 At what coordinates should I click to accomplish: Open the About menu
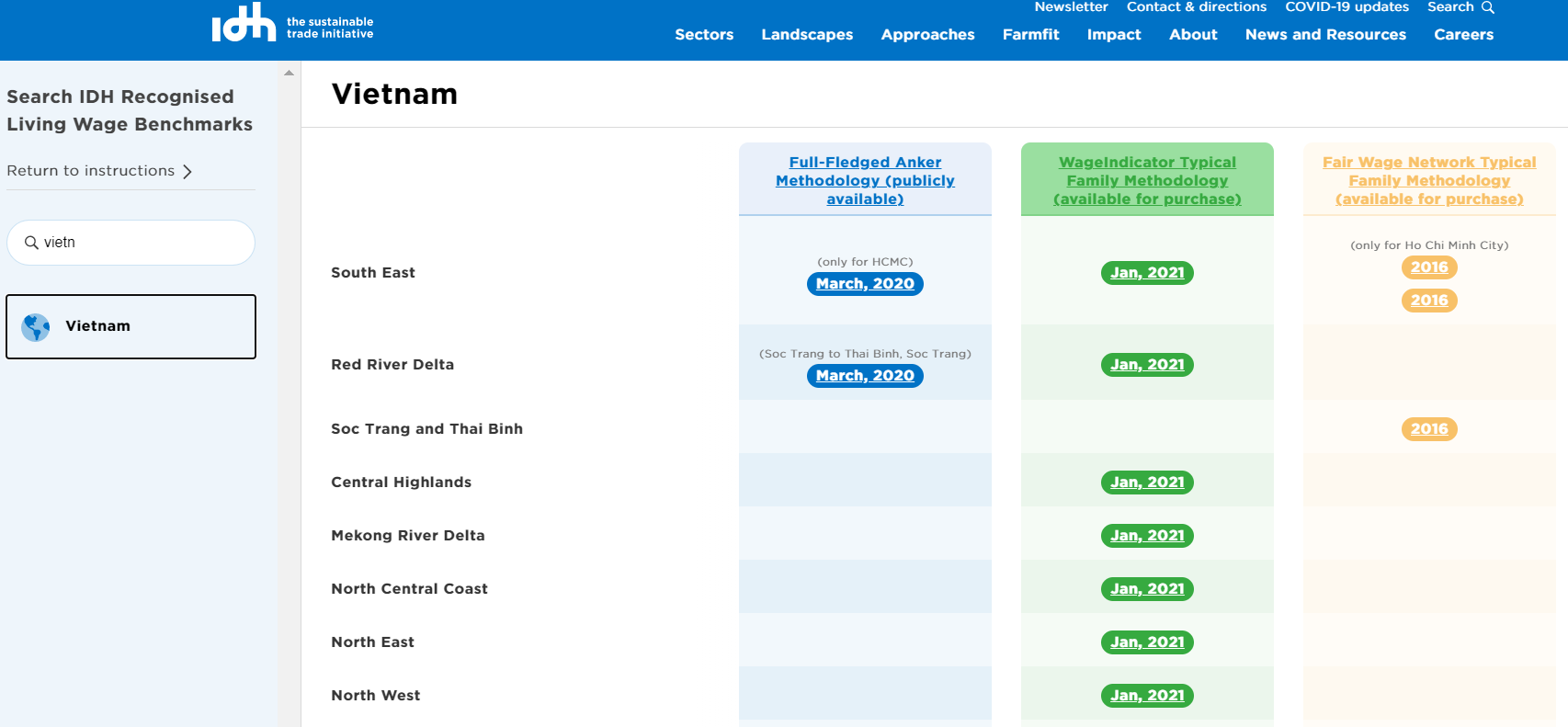[1193, 35]
